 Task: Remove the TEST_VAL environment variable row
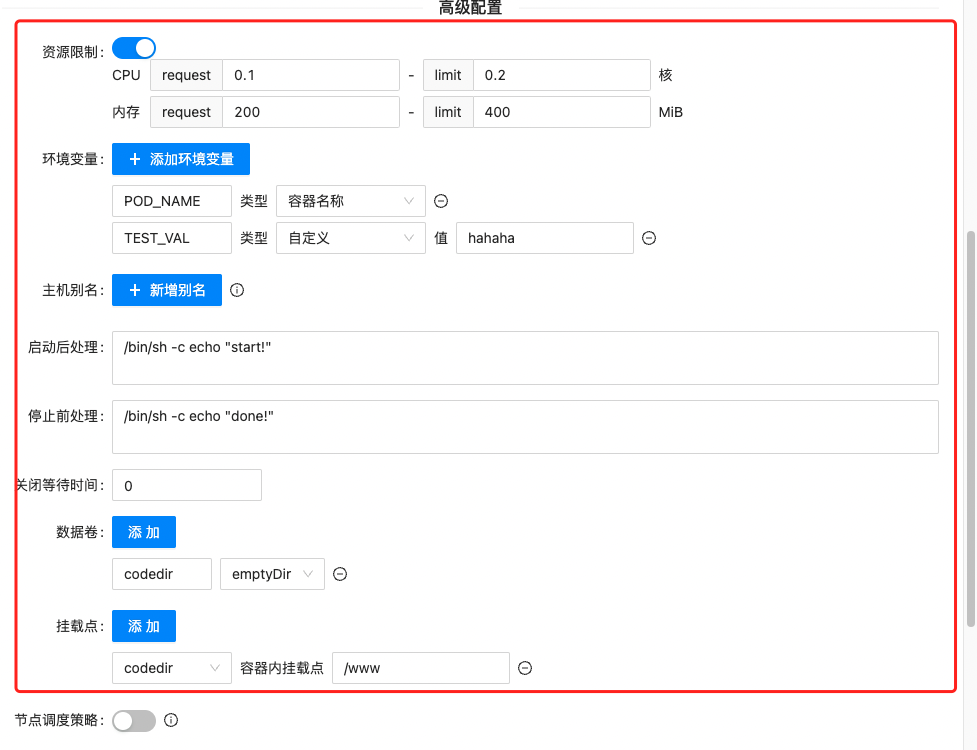coord(649,238)
